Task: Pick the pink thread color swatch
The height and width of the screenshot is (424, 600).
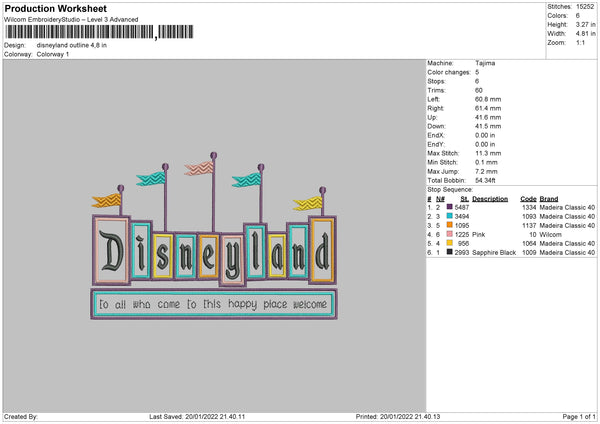Action: pos(452,234)
